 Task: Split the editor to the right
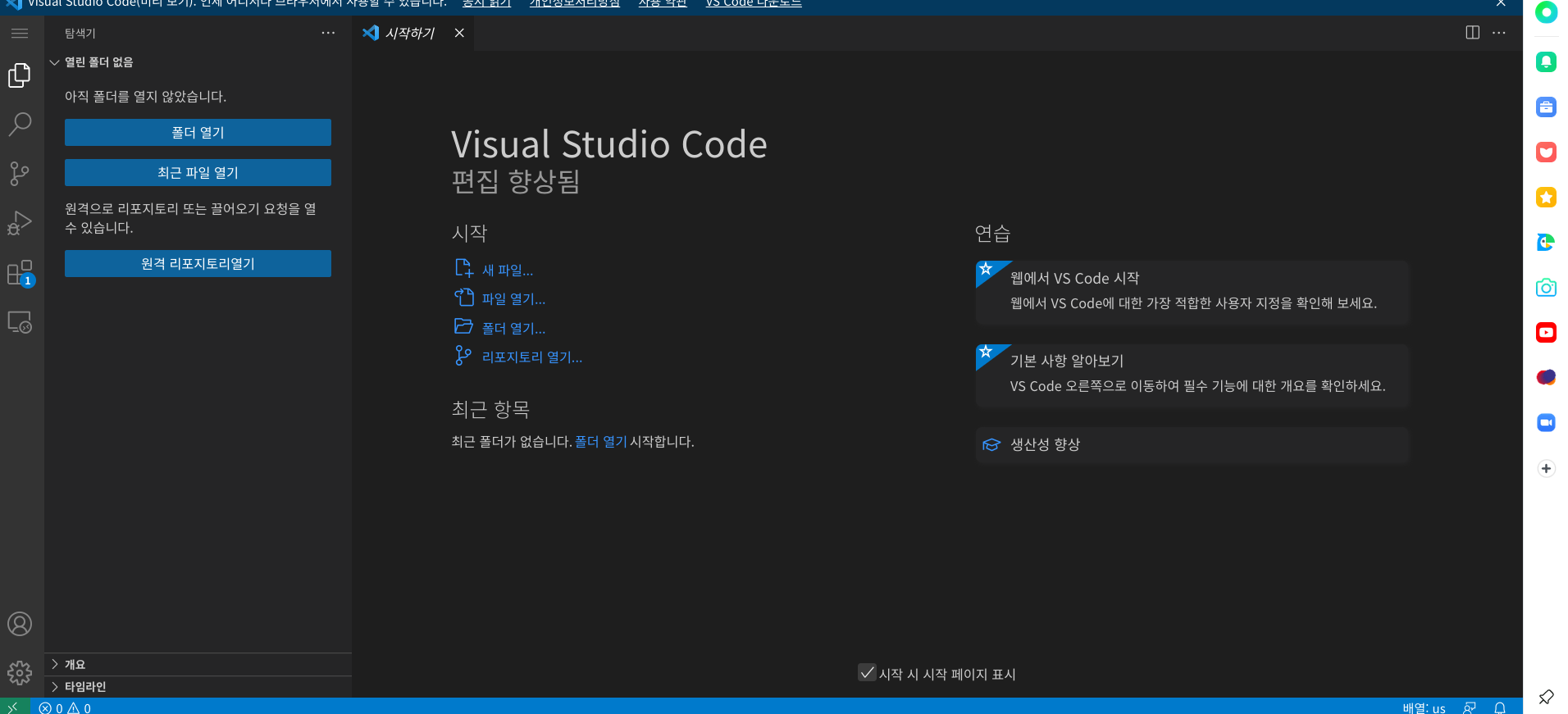coord(1473,33)
